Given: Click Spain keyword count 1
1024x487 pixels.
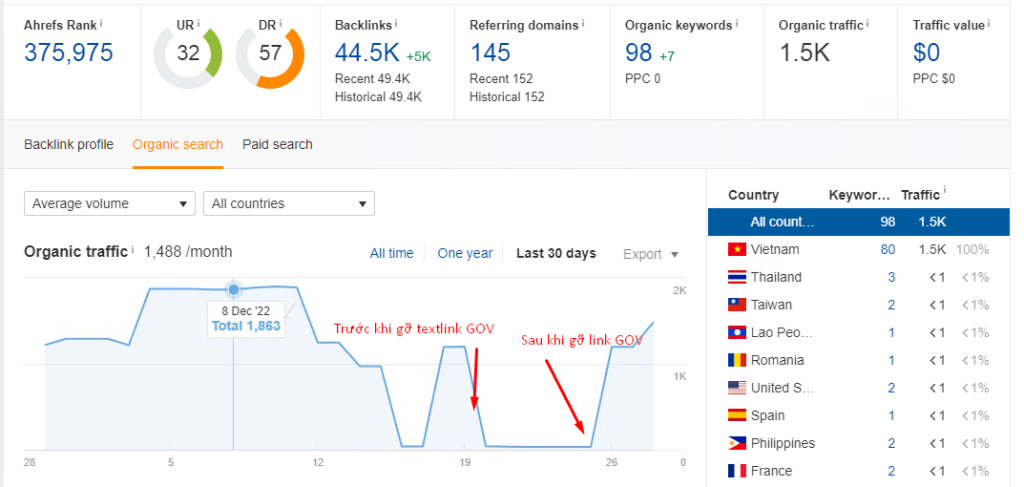Looking at the screenshot, I should point(891,416).
